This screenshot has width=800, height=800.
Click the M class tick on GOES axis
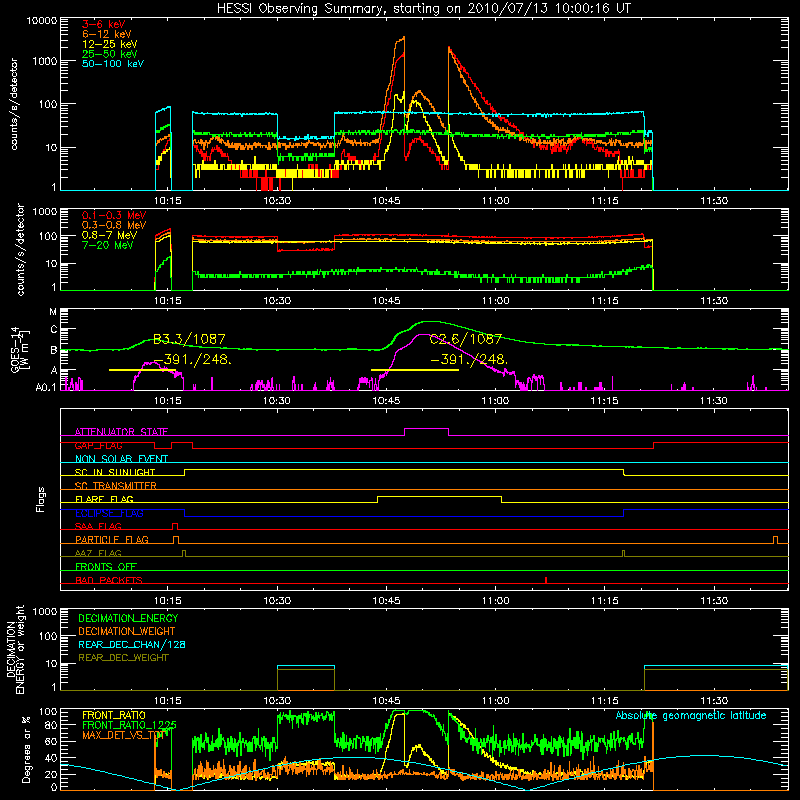coord(53,312)
